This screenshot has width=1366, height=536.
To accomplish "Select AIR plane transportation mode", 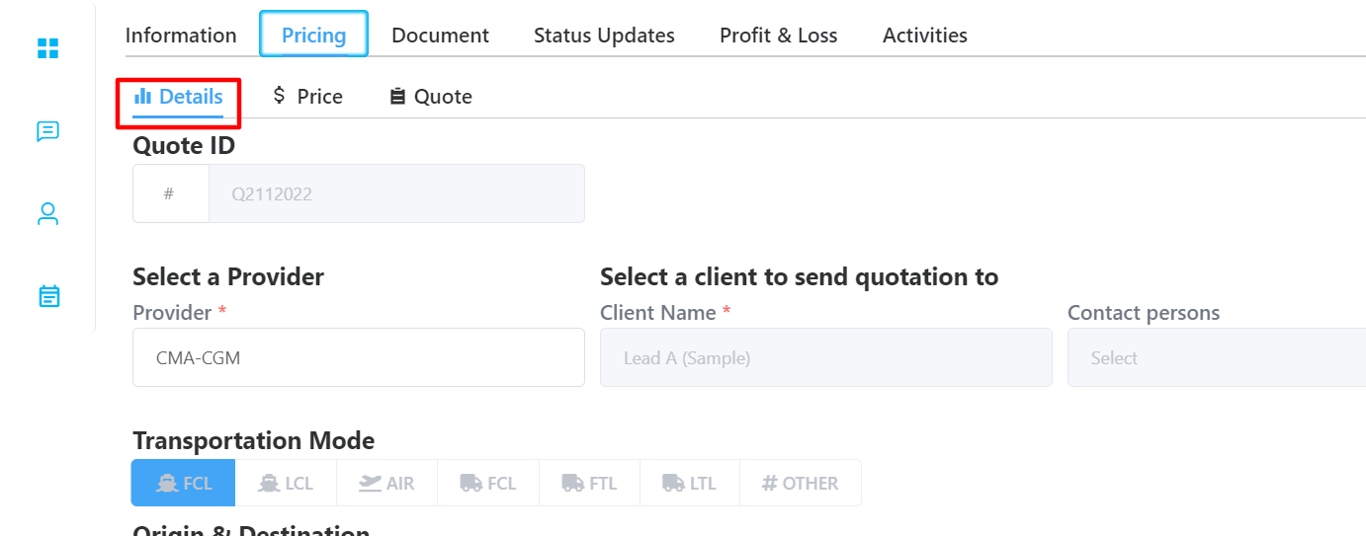I will point(387,483).
